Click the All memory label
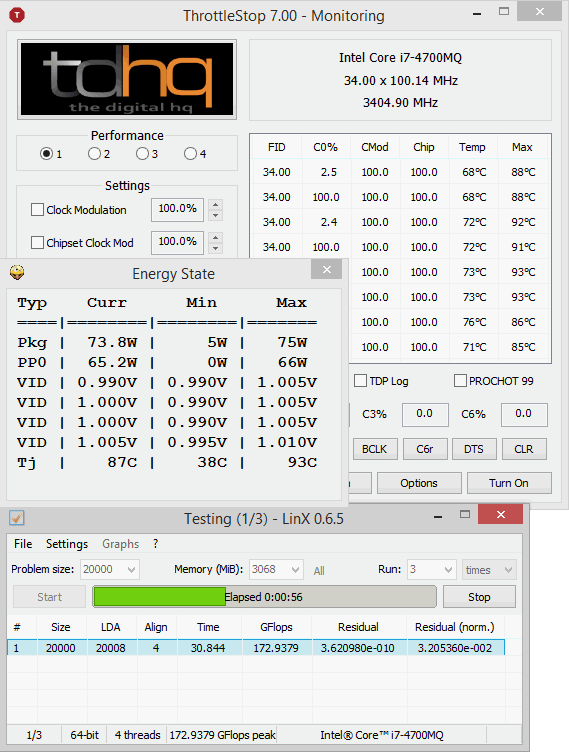Viewport: 569px width, 752px height. [x=319, y=571]
